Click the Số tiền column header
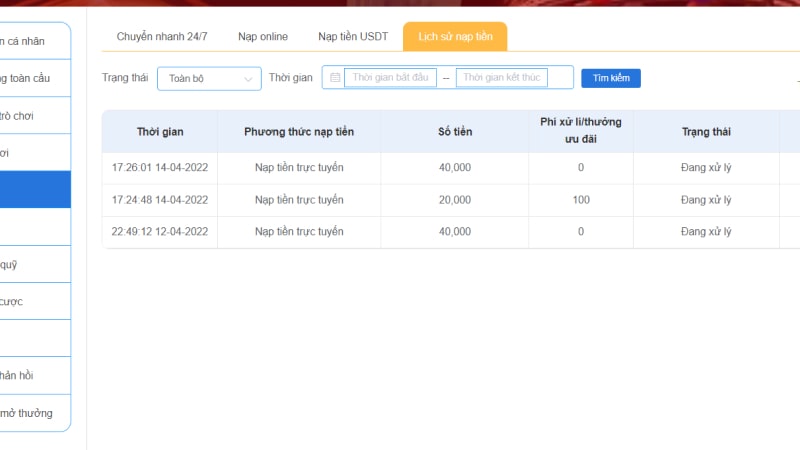 [x=455, y=132]
